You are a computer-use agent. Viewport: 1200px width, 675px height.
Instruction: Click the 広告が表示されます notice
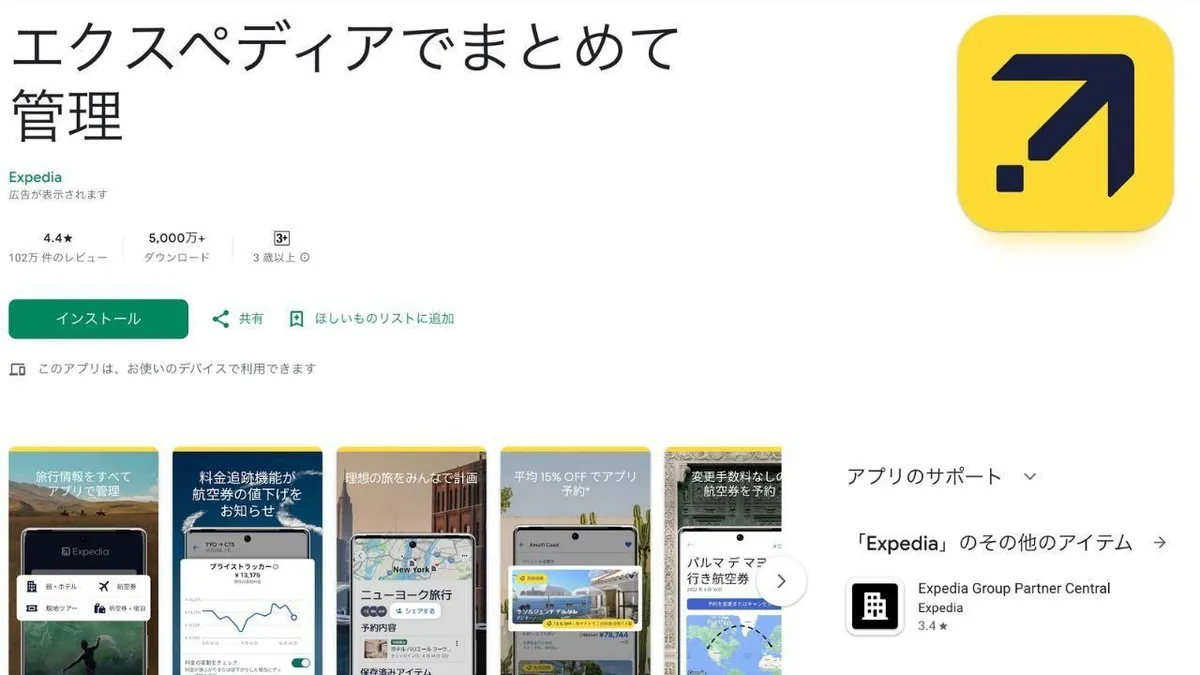[58, 195]
